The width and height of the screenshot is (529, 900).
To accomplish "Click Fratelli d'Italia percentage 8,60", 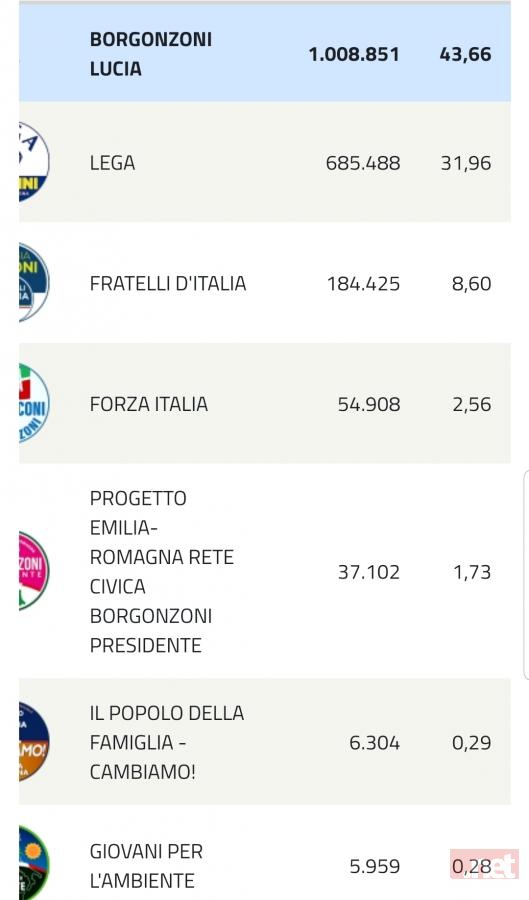I will click(471, 284).
